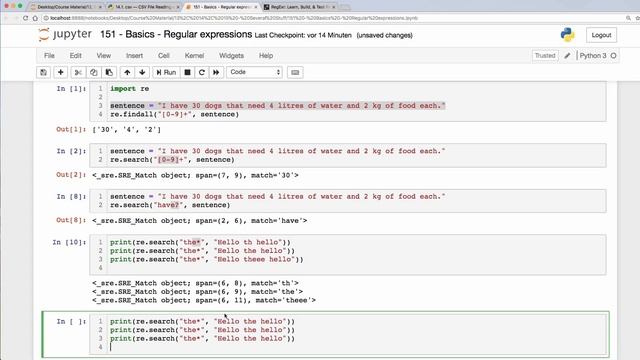Open the Cell menu
The image size is (640, 360).
pyautogui.click(x=164, y=56)
